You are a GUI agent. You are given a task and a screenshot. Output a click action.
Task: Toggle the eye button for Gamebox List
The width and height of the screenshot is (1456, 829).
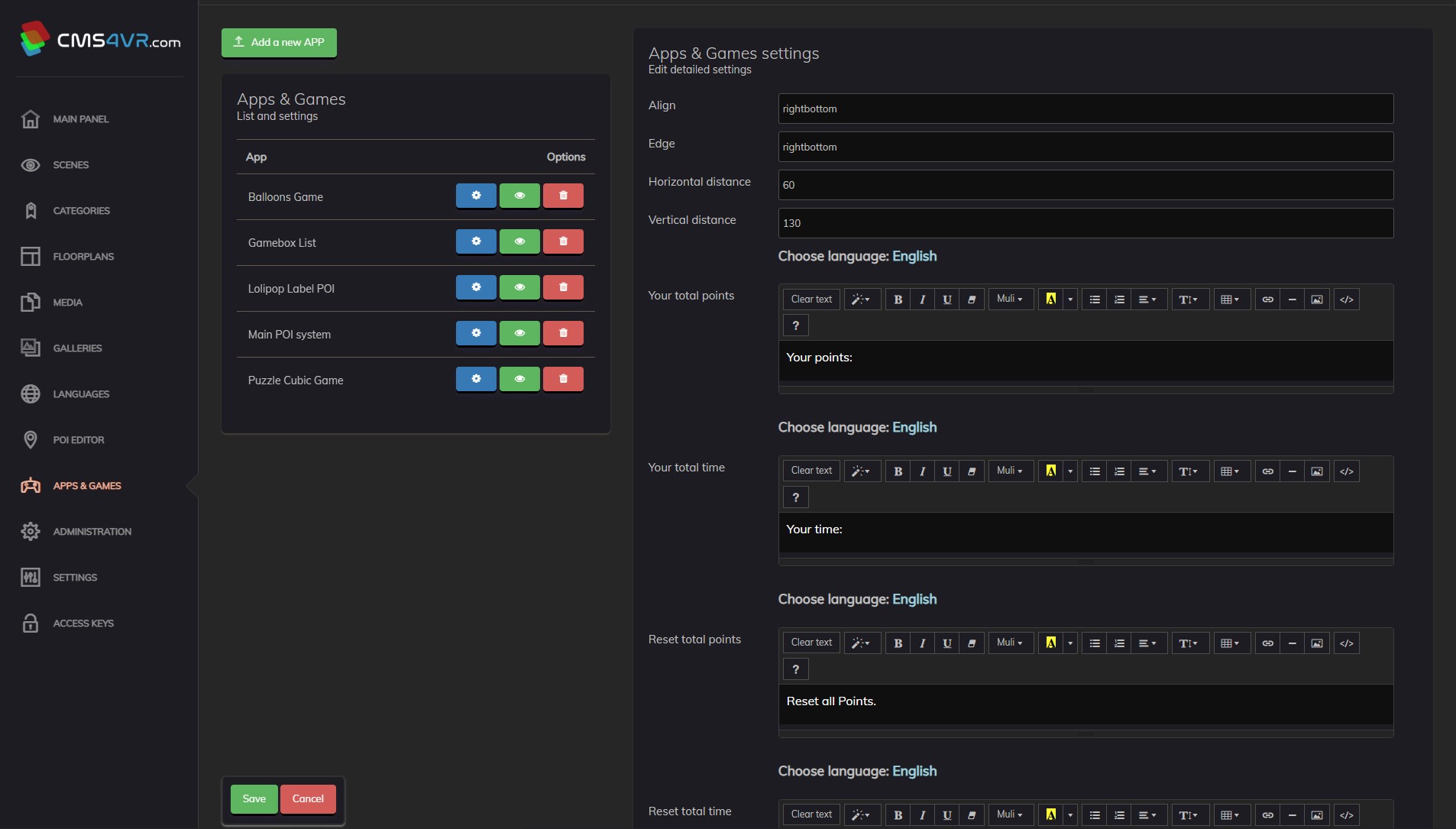click(x=519, y=241)
